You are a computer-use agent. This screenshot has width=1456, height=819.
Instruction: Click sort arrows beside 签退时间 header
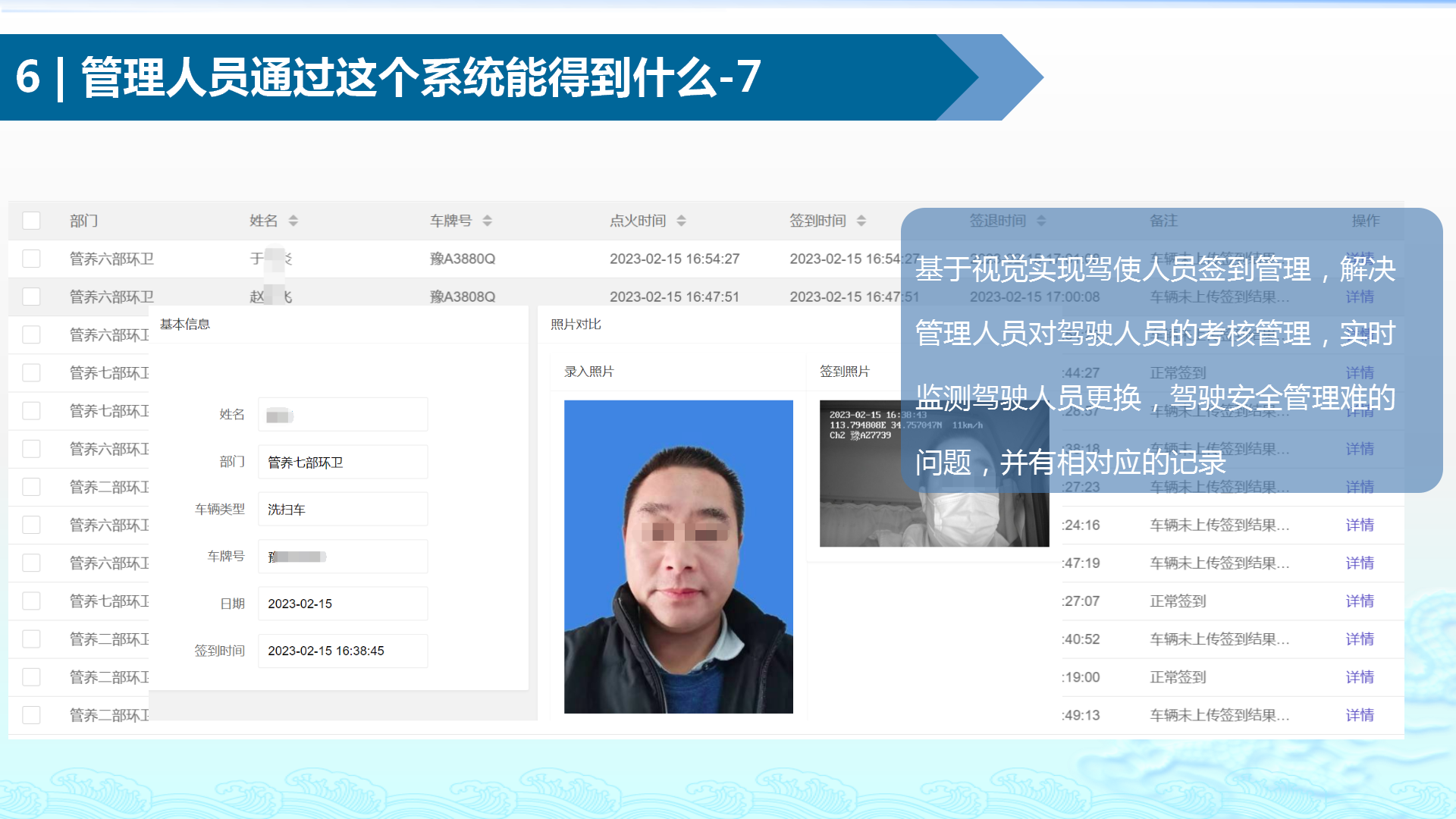point(1041,221)
